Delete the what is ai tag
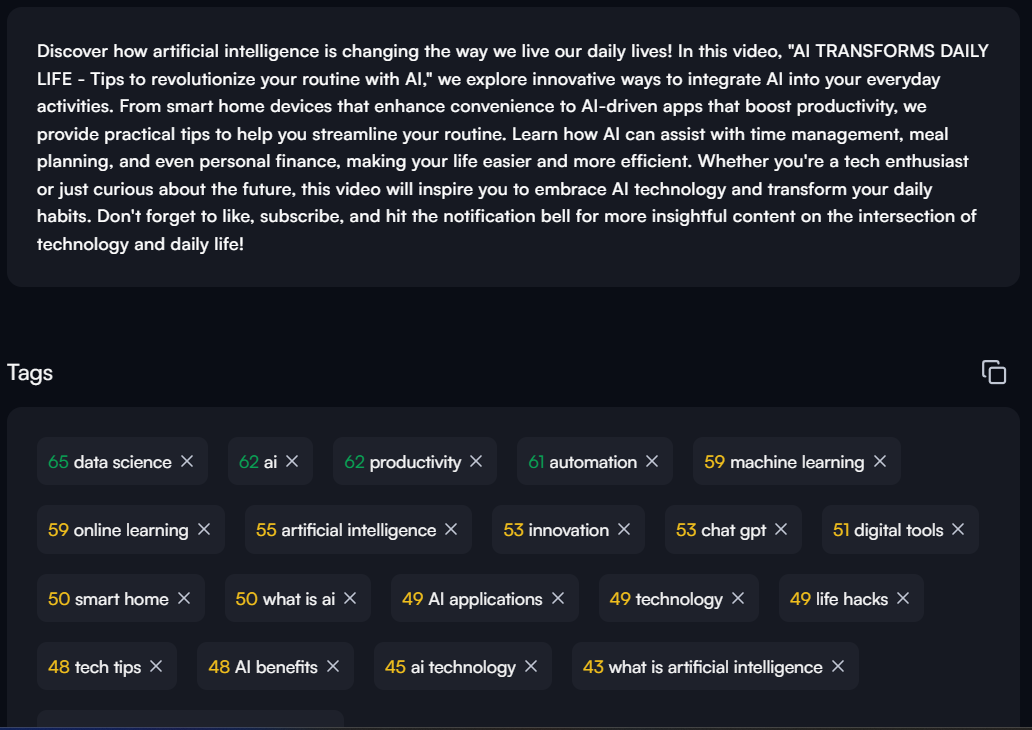This screenshot has width=1032, height=730. coord(350,598)
